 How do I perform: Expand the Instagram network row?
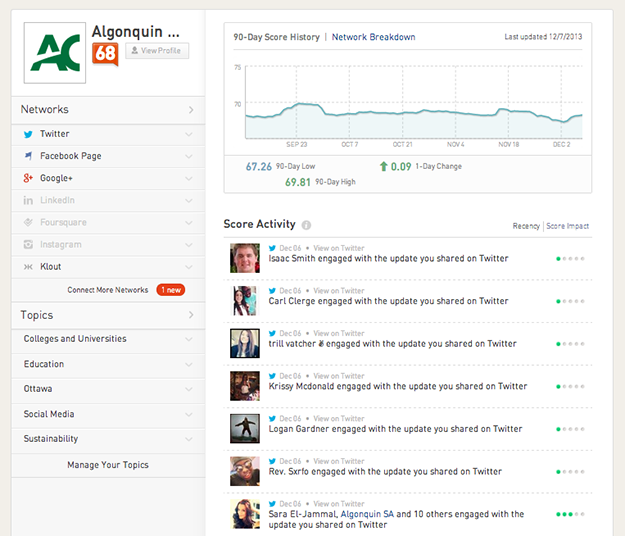189,245
